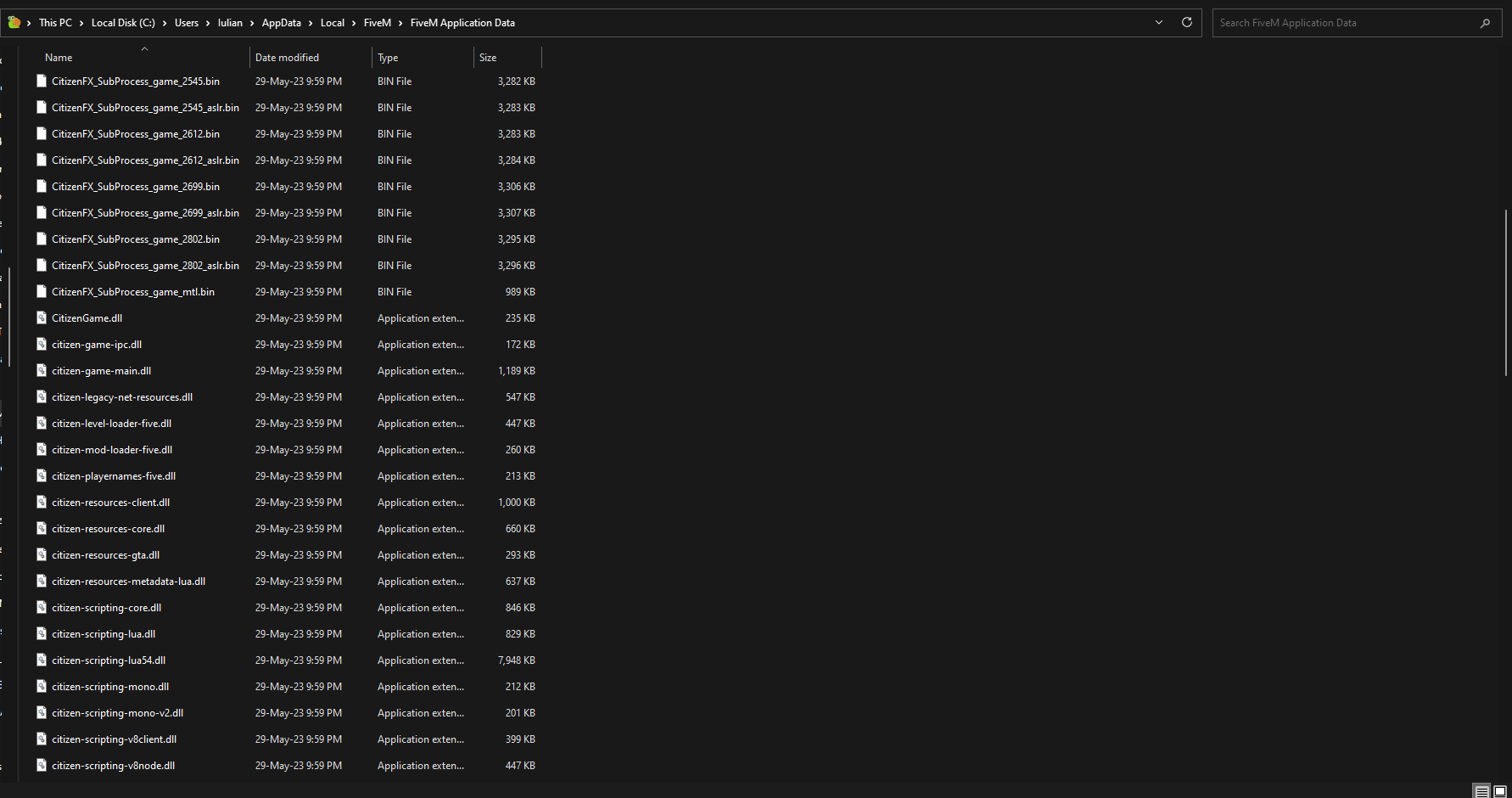Switch to large thumbnails view icon
Image resolution: width=1512 pixels, height=798 pixels.
click(1500, 791)
